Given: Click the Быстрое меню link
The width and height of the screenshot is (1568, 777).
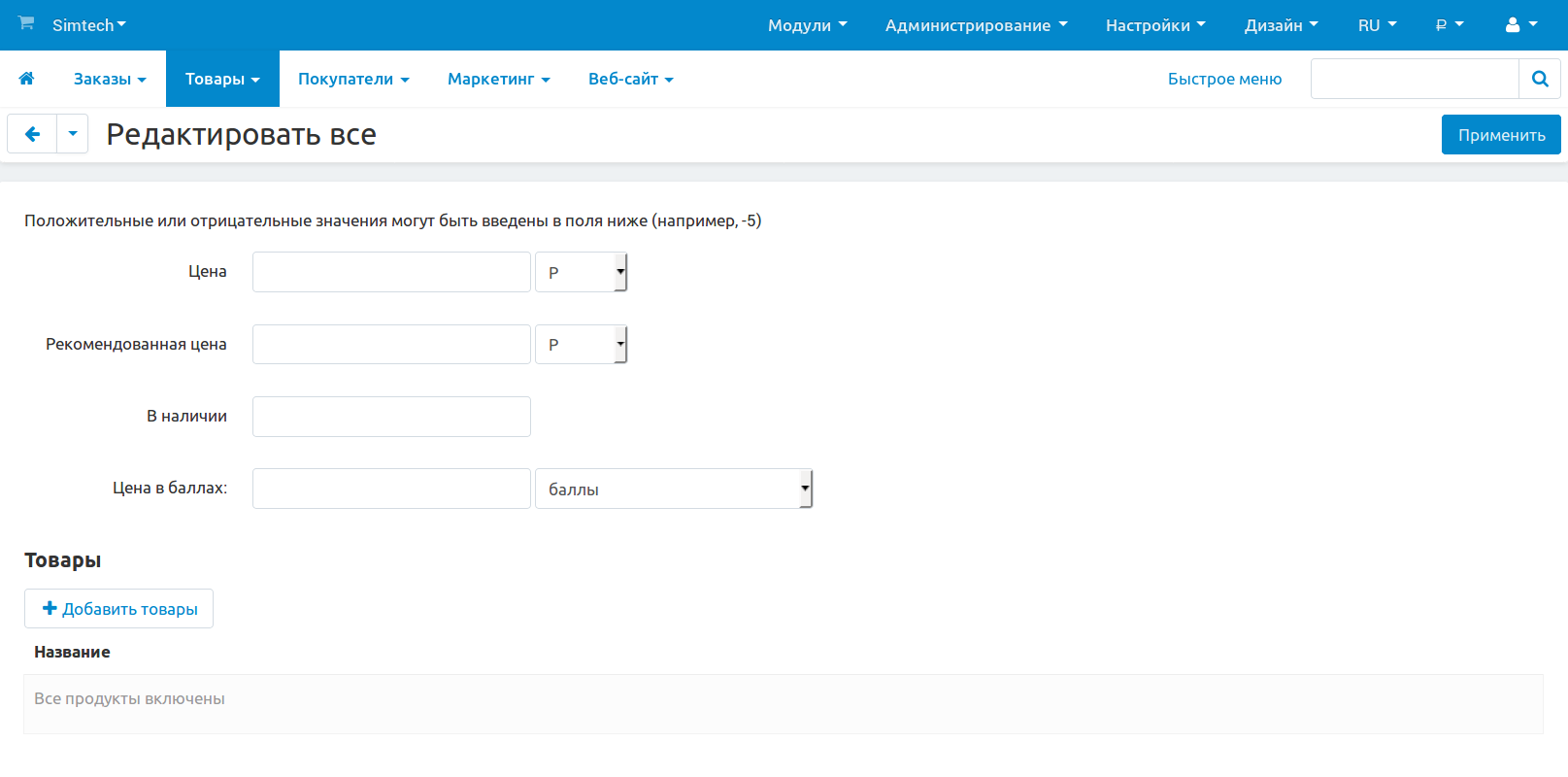Looking at the screenshot, I should tap(1224, 79).
